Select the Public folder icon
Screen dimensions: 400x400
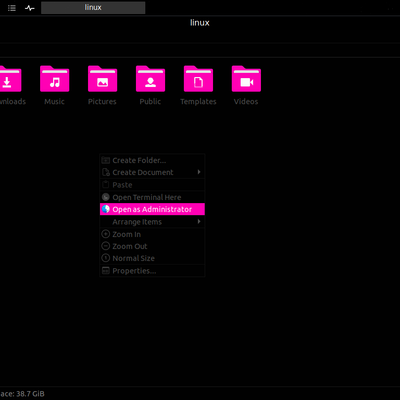pyautogui.click(x=150, y=79)
